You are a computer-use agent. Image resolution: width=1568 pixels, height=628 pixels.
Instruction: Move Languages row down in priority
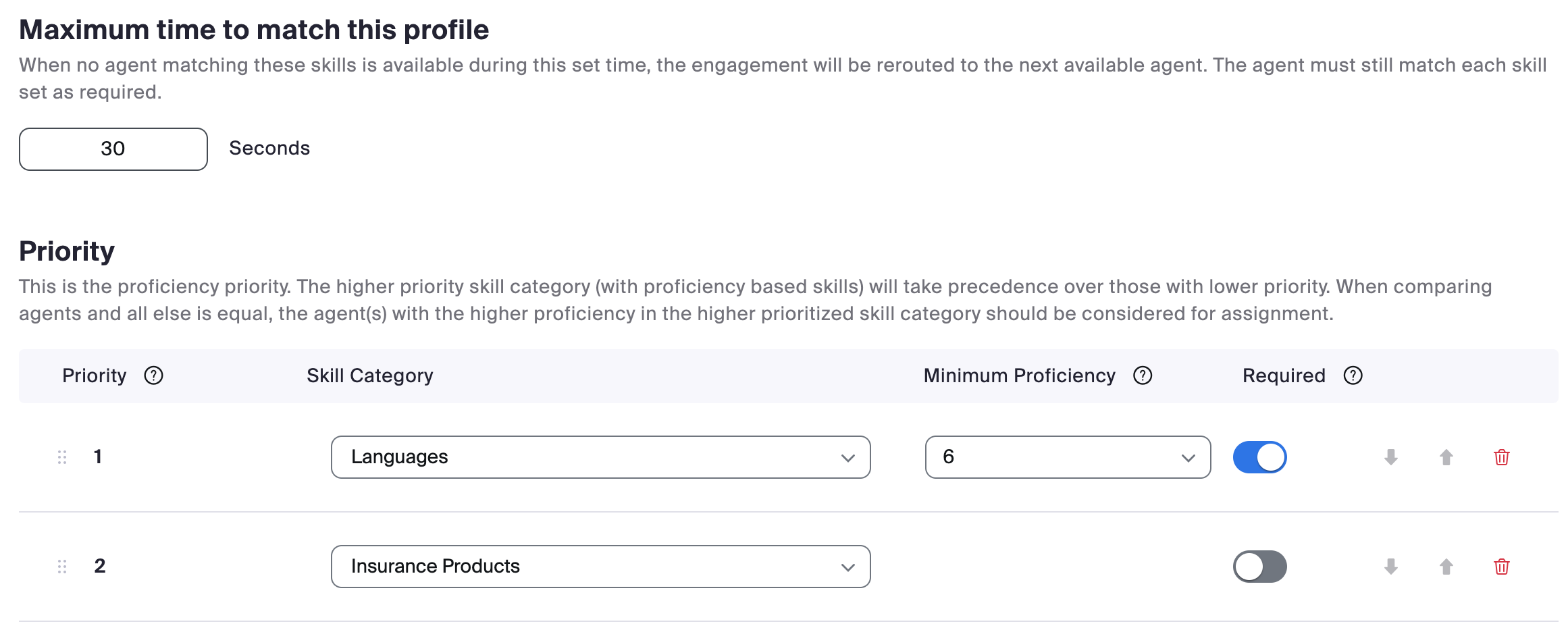(1390, 457)
